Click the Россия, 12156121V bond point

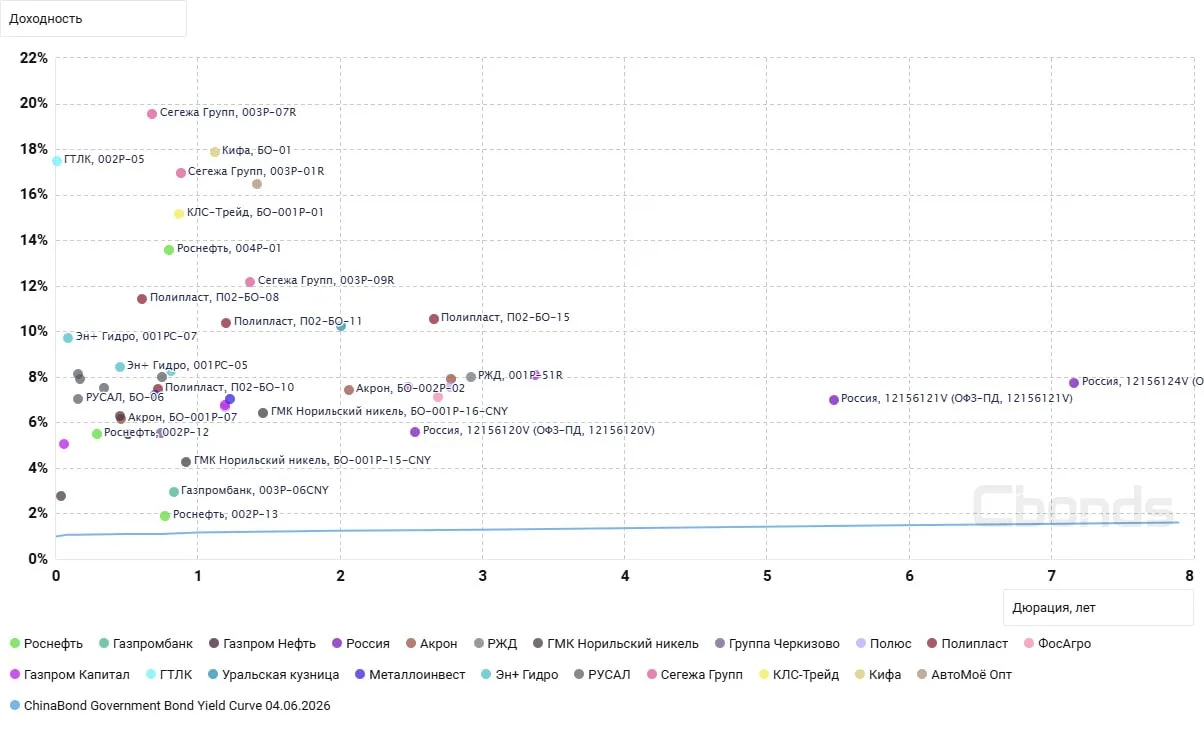[834, 400]
